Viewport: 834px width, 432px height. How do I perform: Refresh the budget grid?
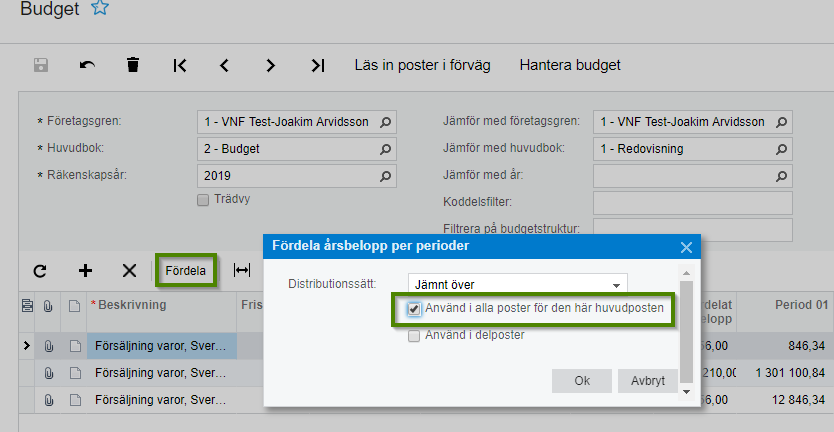coord(40,270)
